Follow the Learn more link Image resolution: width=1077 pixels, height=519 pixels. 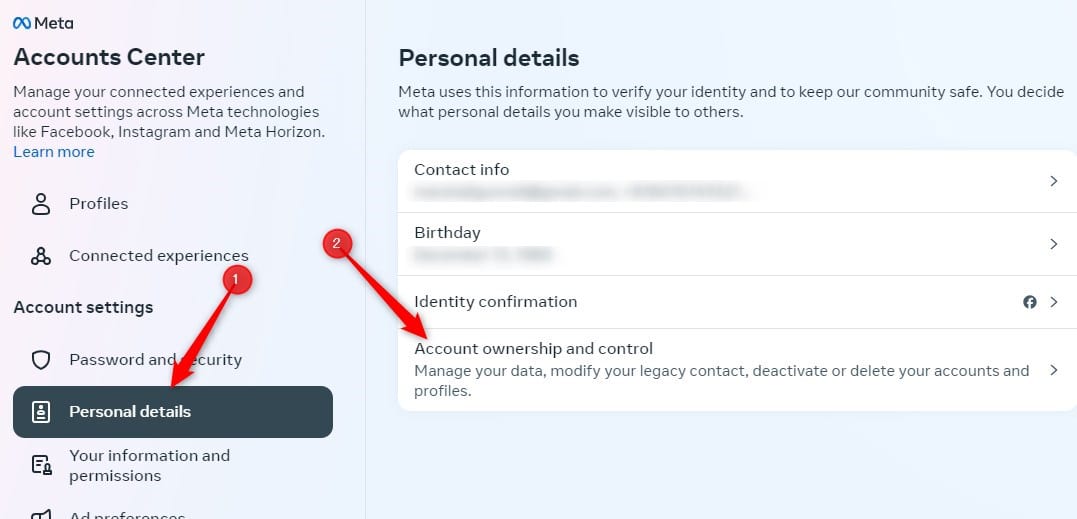54,152
